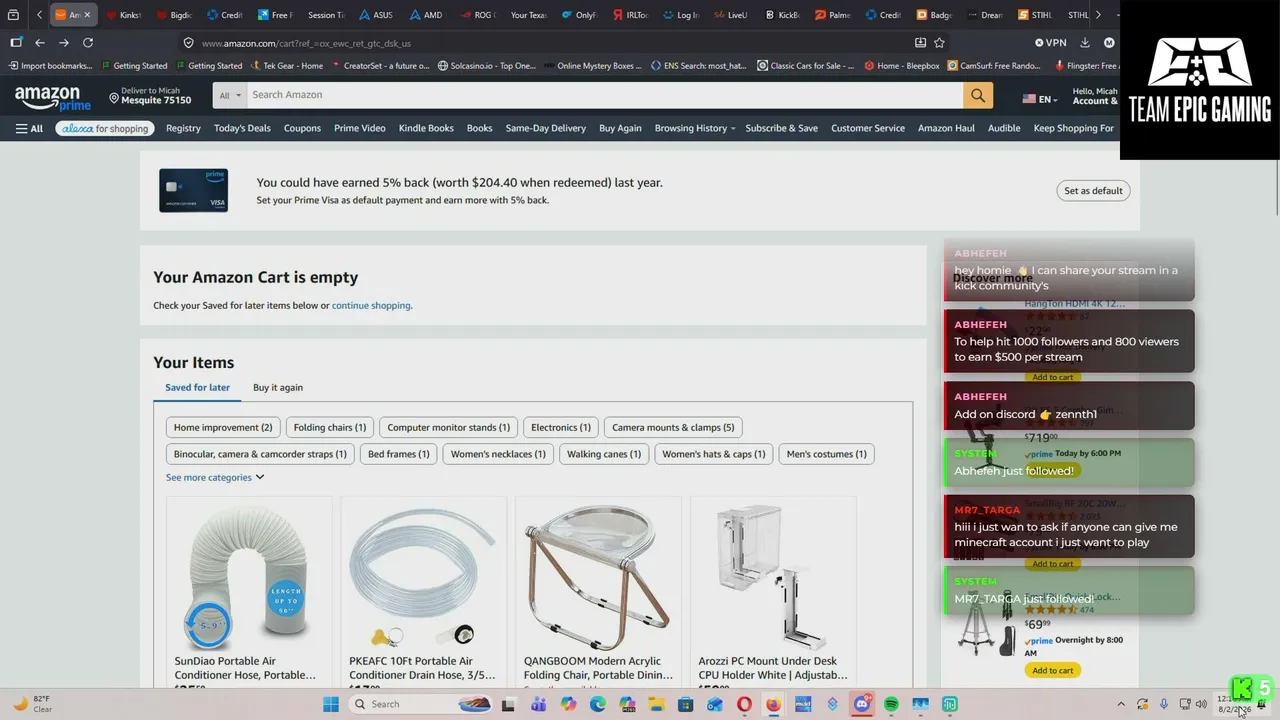Image resolution: width=1280 pixels, height=720 pixels.
Task: Click the VPN indicator in the toolbar
Action: [1051, 43]
